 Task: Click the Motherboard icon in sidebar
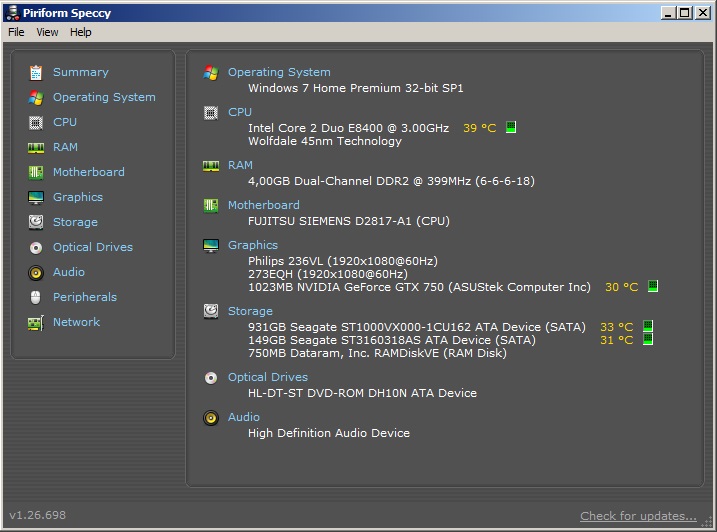[36, 172]
